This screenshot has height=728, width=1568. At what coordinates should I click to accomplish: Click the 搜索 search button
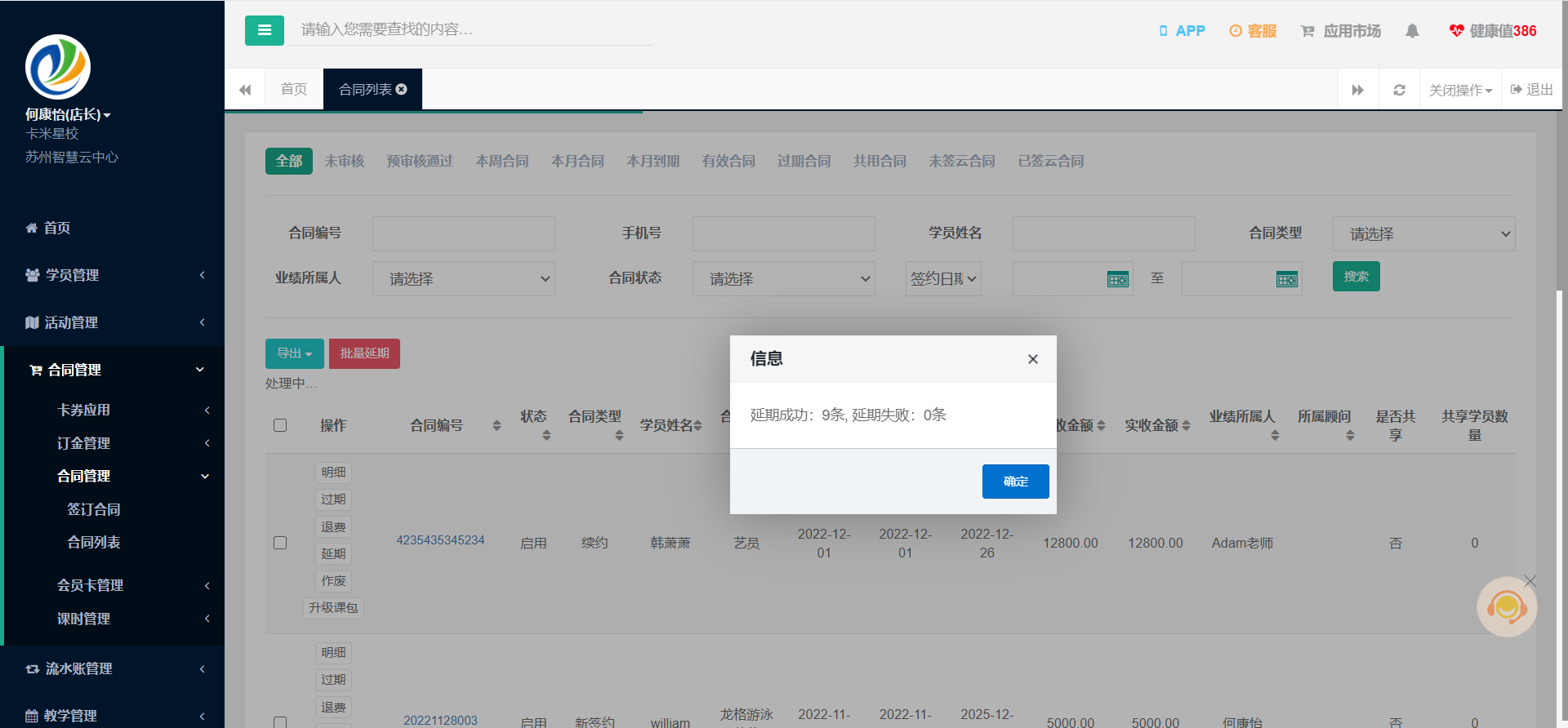tap(1356, 277)
